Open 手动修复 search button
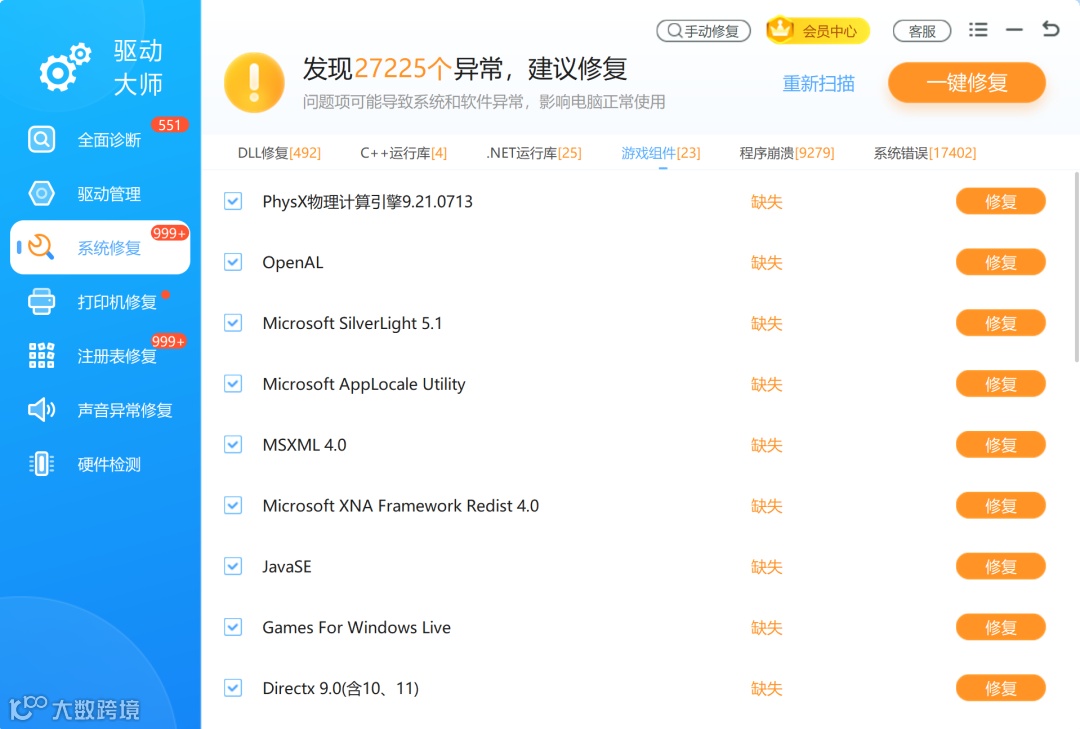Screen dimensions: 1080x729 tap(703, 31)
